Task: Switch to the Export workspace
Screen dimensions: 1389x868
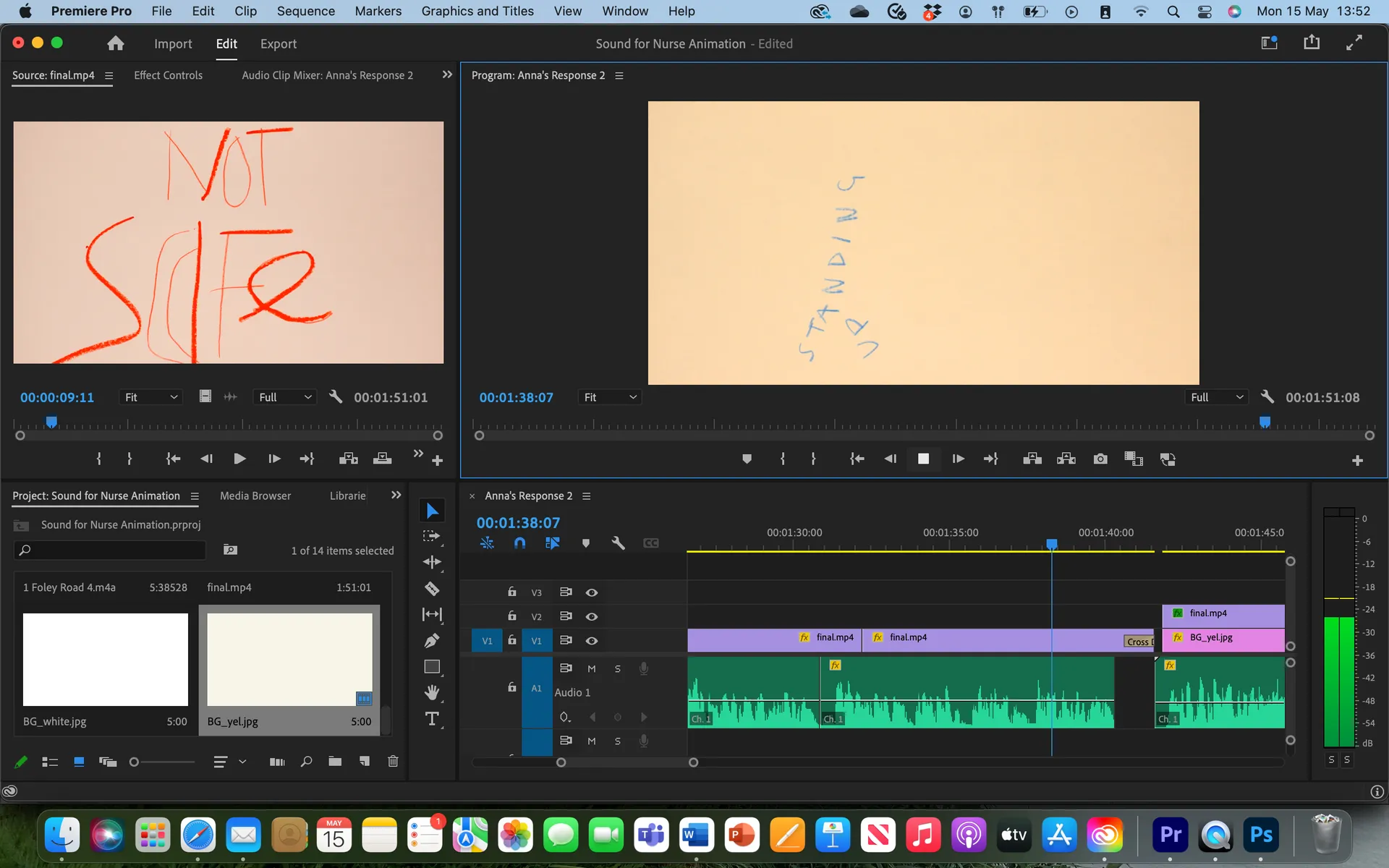Action: 279,43
